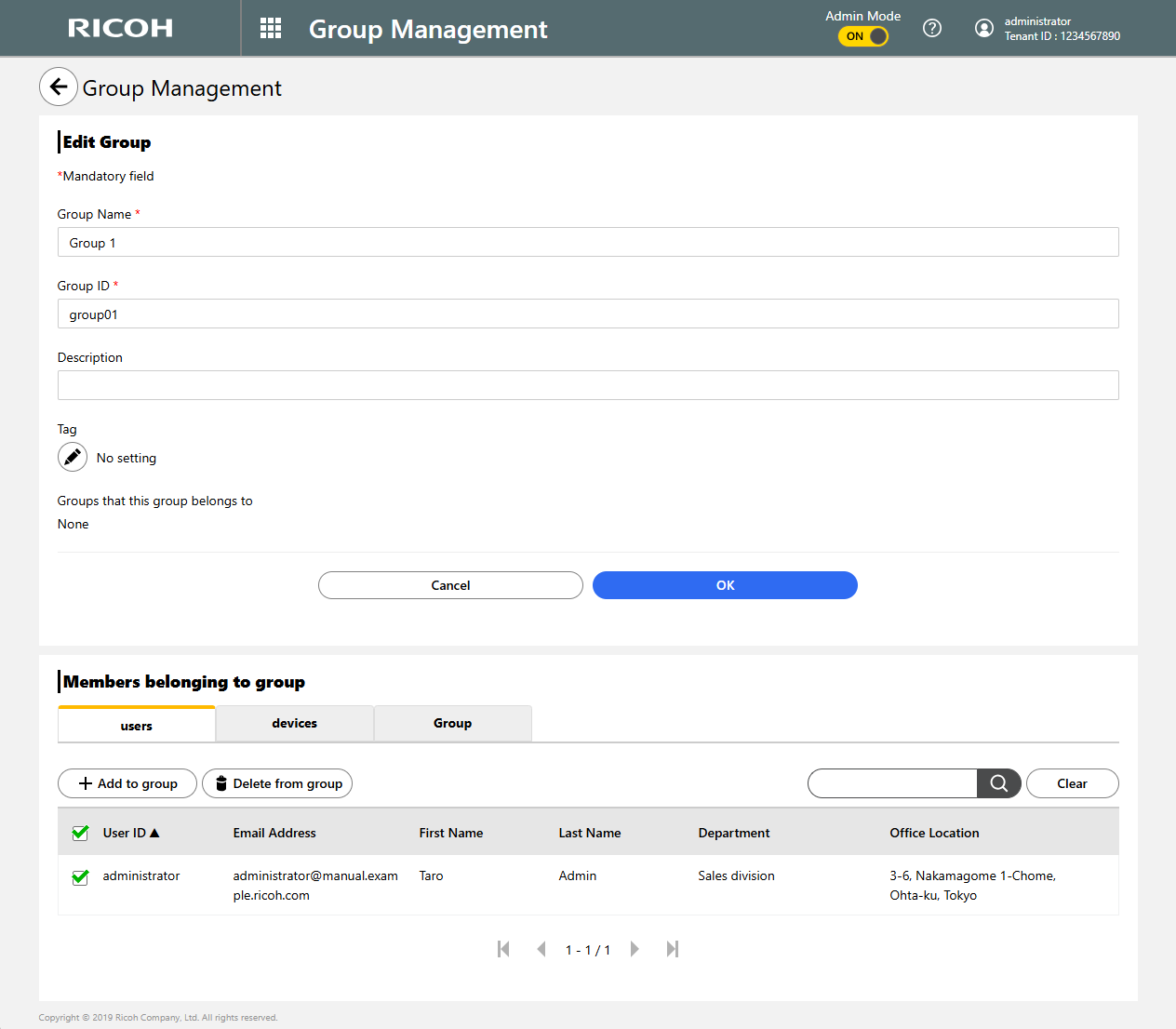Jump to the last page of members

(x=673, y=949)
